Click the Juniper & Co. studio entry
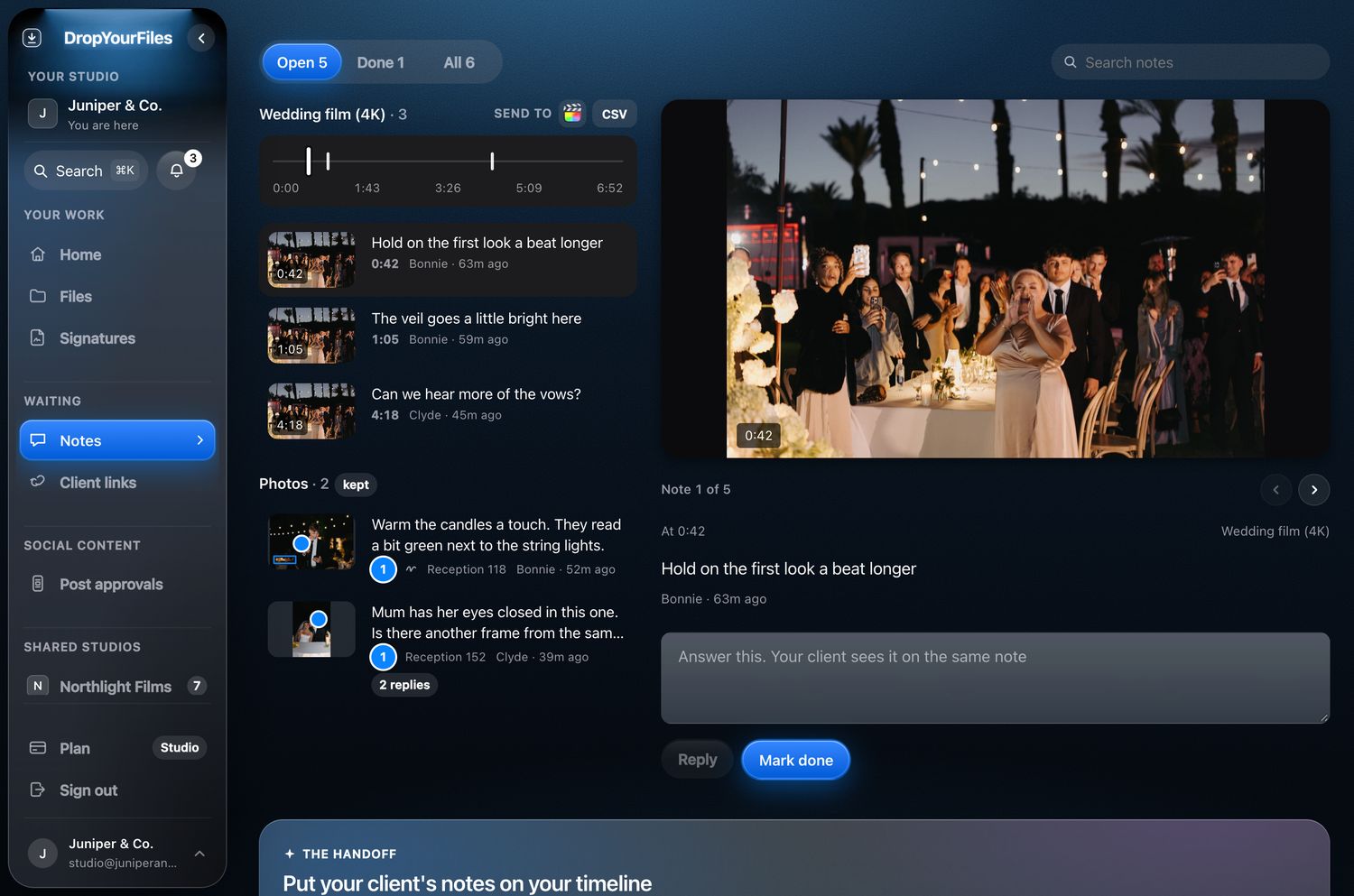This screenshot has width=1354, height=896. (x=117, y=115)
